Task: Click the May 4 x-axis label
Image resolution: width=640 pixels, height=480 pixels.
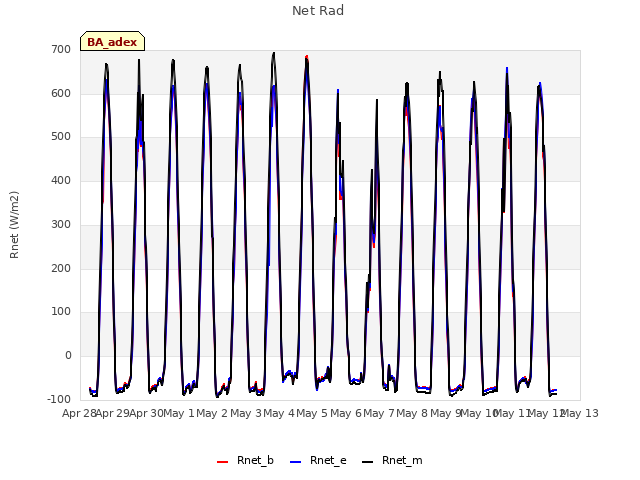Action: 279,413
